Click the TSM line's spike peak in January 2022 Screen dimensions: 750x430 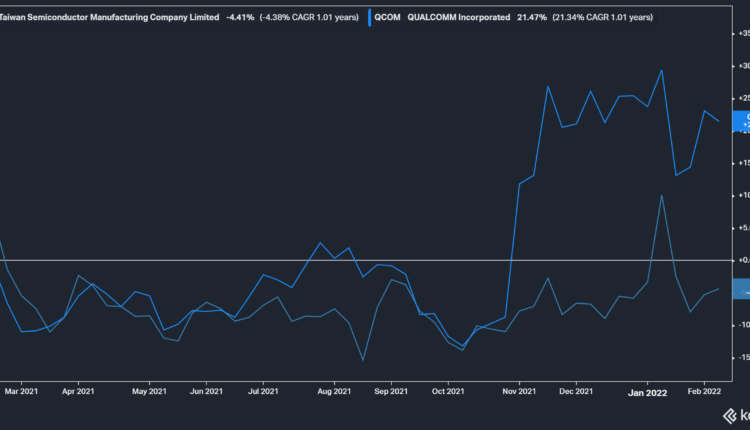[662, 195]
